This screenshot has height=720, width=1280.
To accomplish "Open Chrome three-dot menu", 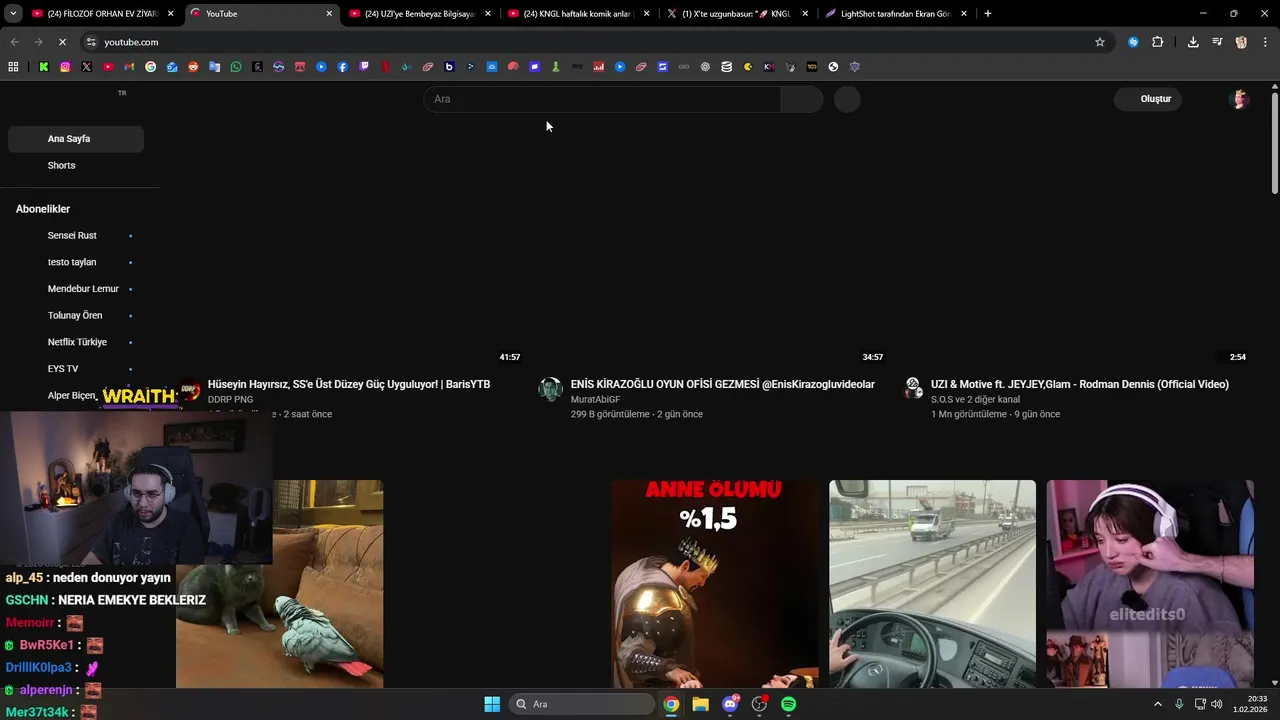I will click(1266, 42).
